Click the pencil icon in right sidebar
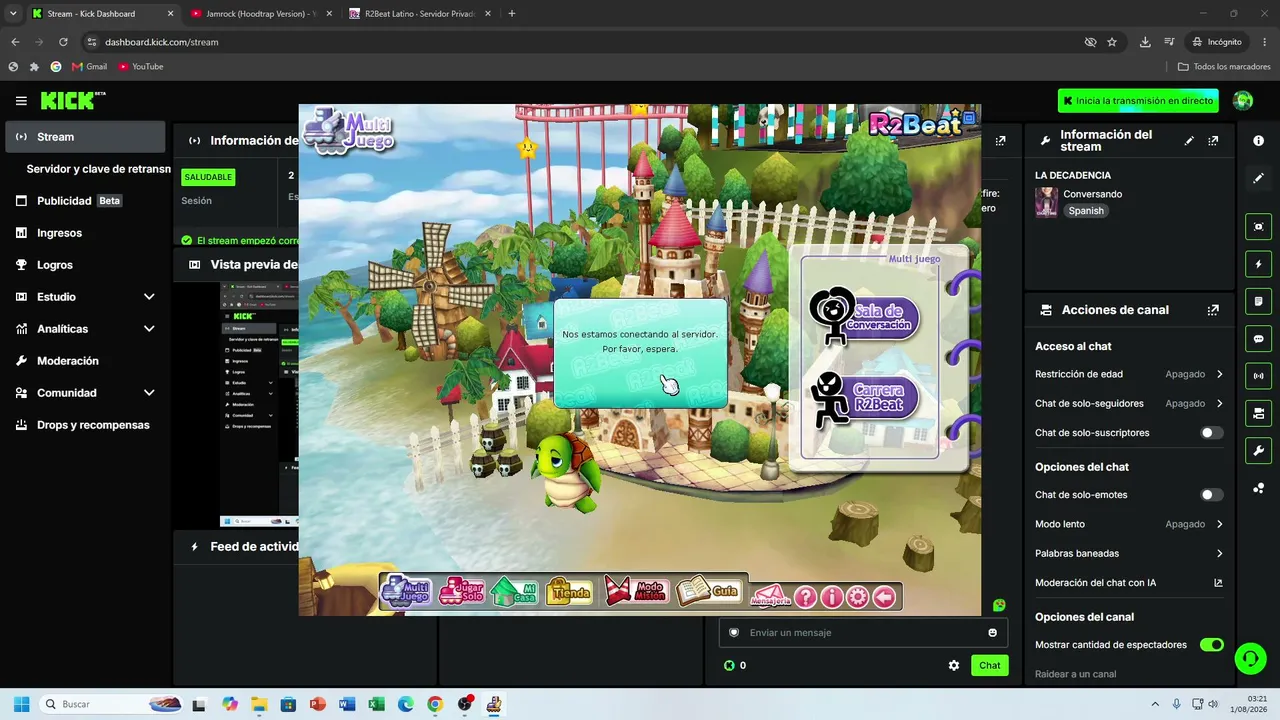This screenshot has width=1280, height=720. [x=1258, y=178]
